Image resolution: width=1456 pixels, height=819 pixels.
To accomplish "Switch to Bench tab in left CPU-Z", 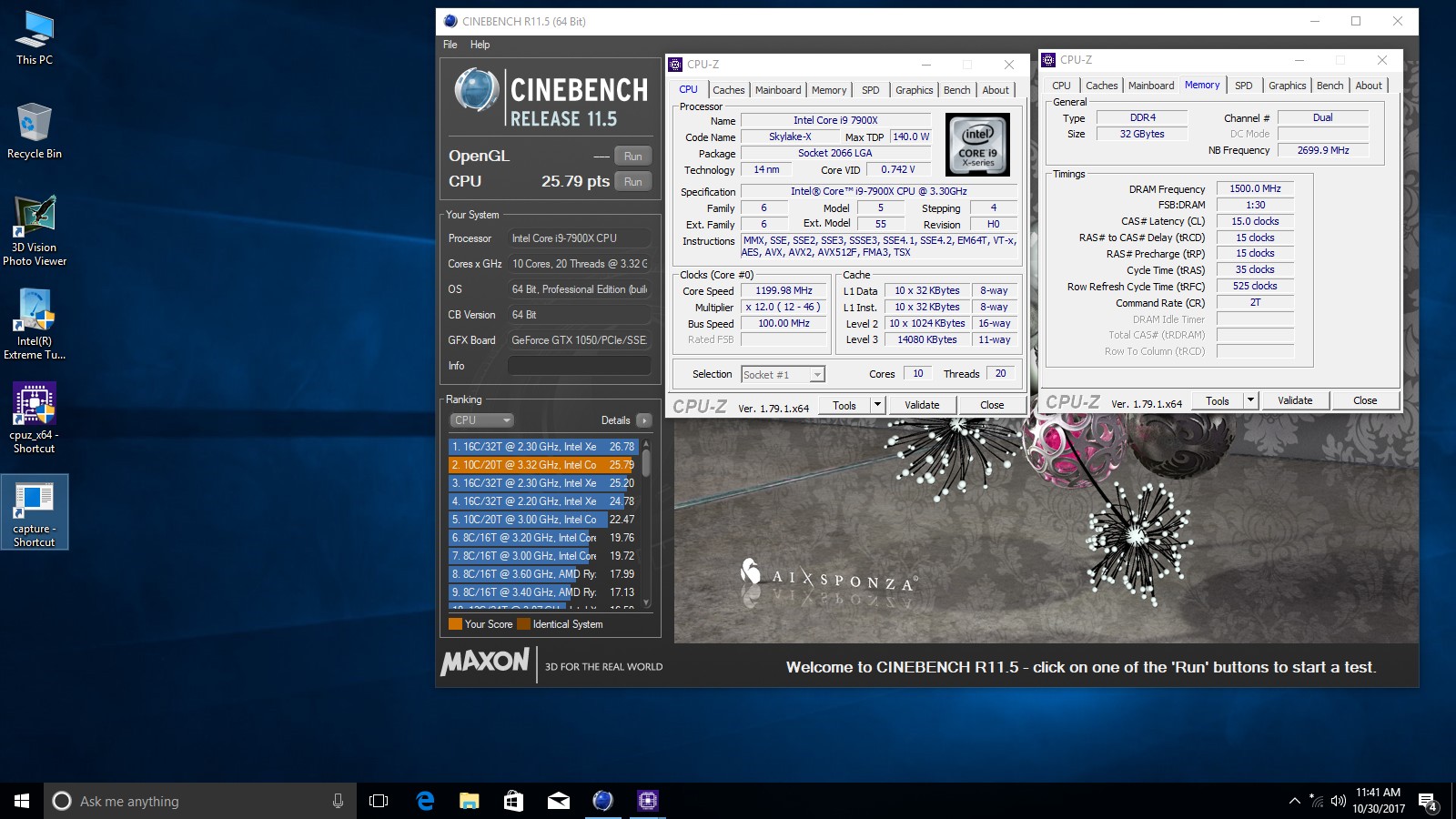I will (956, 90).
